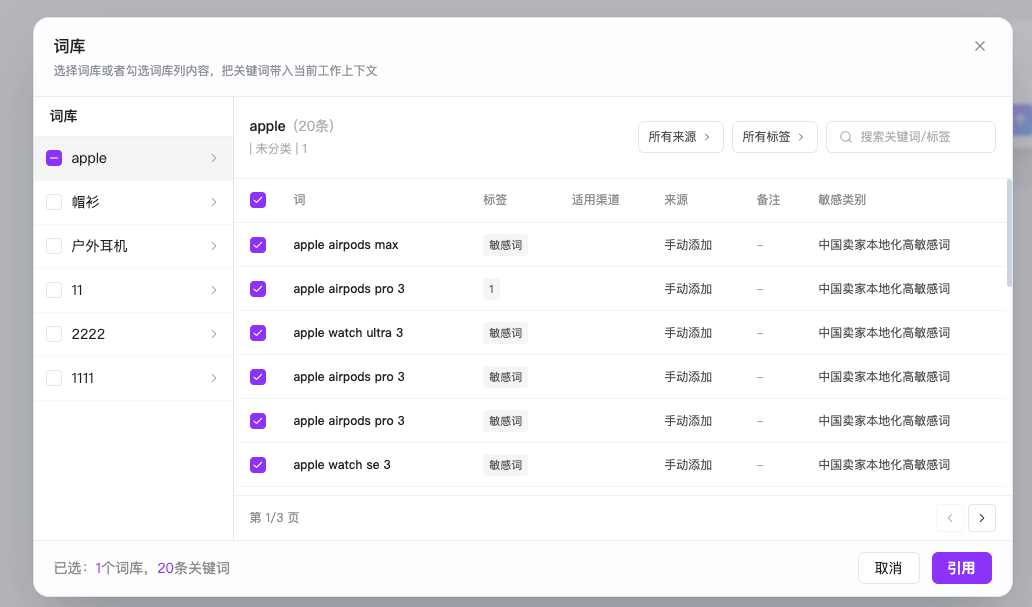1032x607 pixels.
Task: Check the 帽衫 library checkbox
Action: (x=54, y=202)
